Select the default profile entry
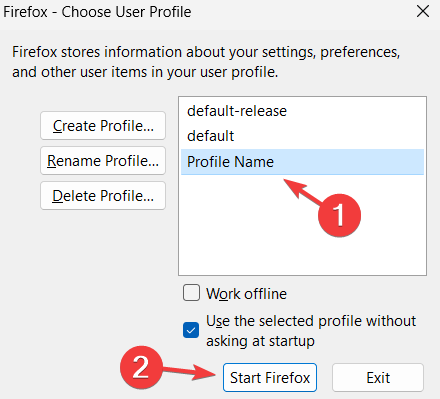The width and height of the screenshot is (440, 399). pyautogui.click(x=302, y=136)
